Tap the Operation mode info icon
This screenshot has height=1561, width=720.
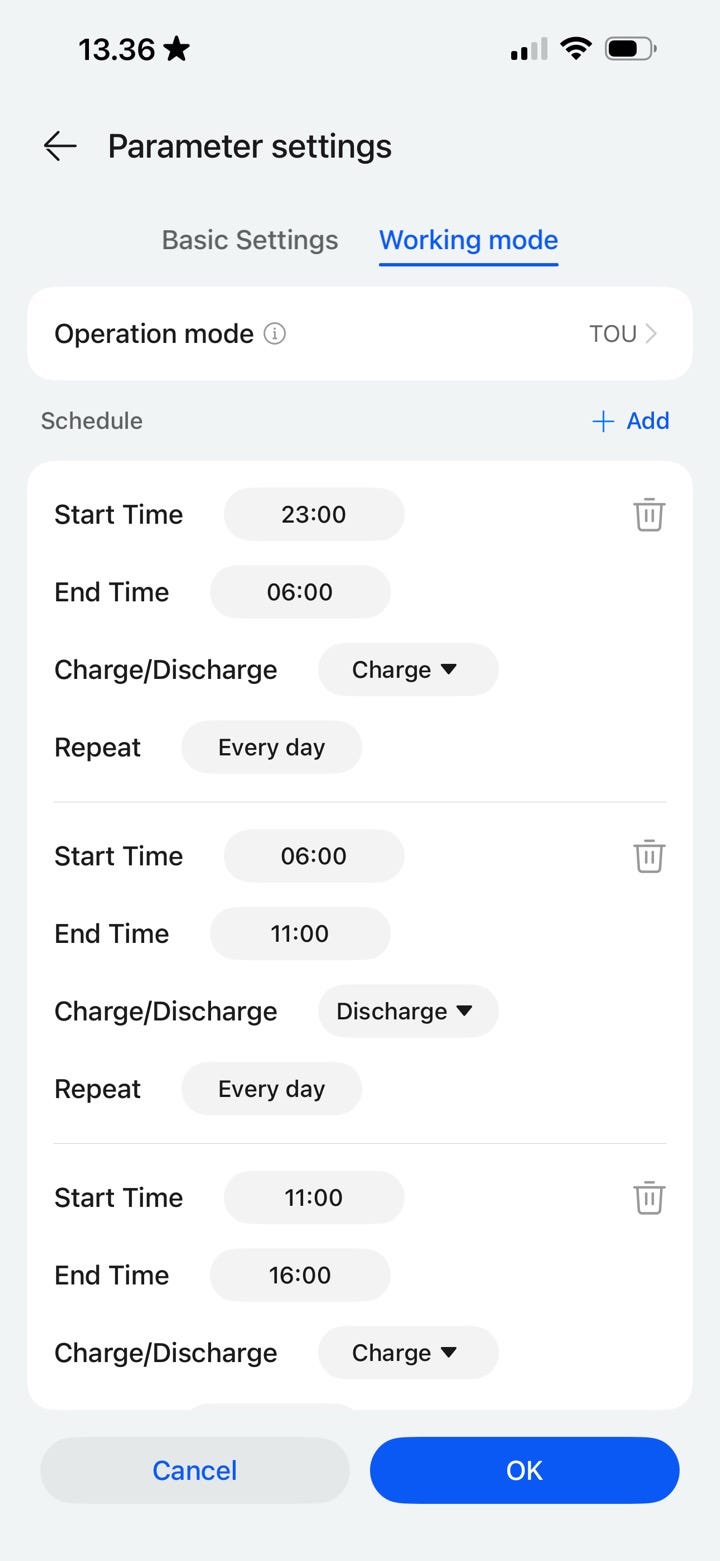coord(275,334)
